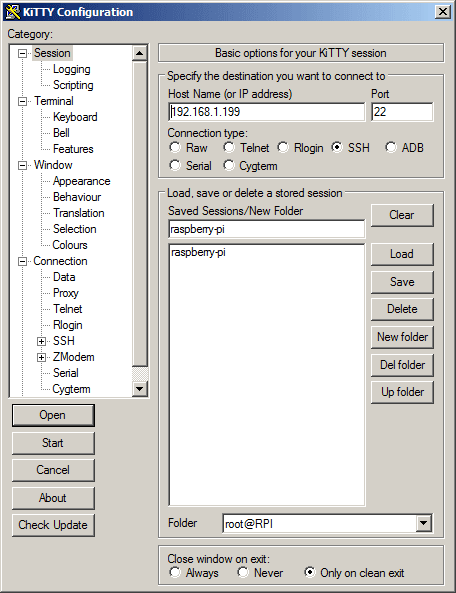Click the Cancel button

53,470
